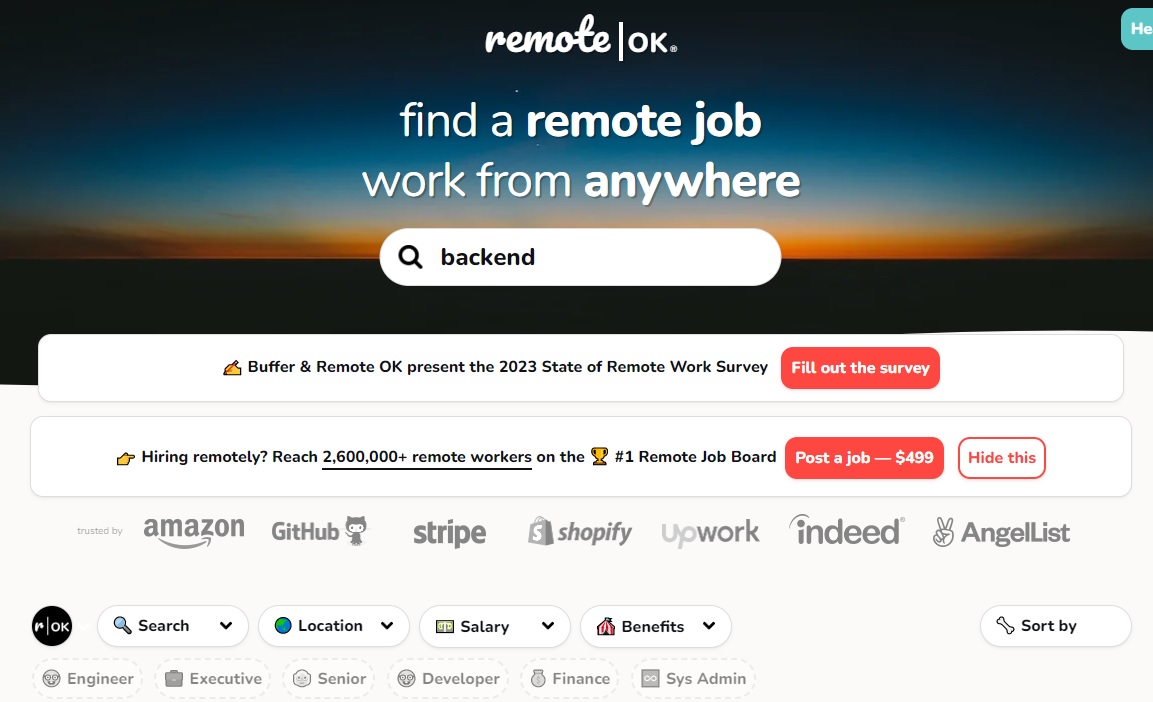This screenshot has width=1153, height=702.
Task: Click the AngelList logo
Action: pyautogui.click(x=1001, y=532)
